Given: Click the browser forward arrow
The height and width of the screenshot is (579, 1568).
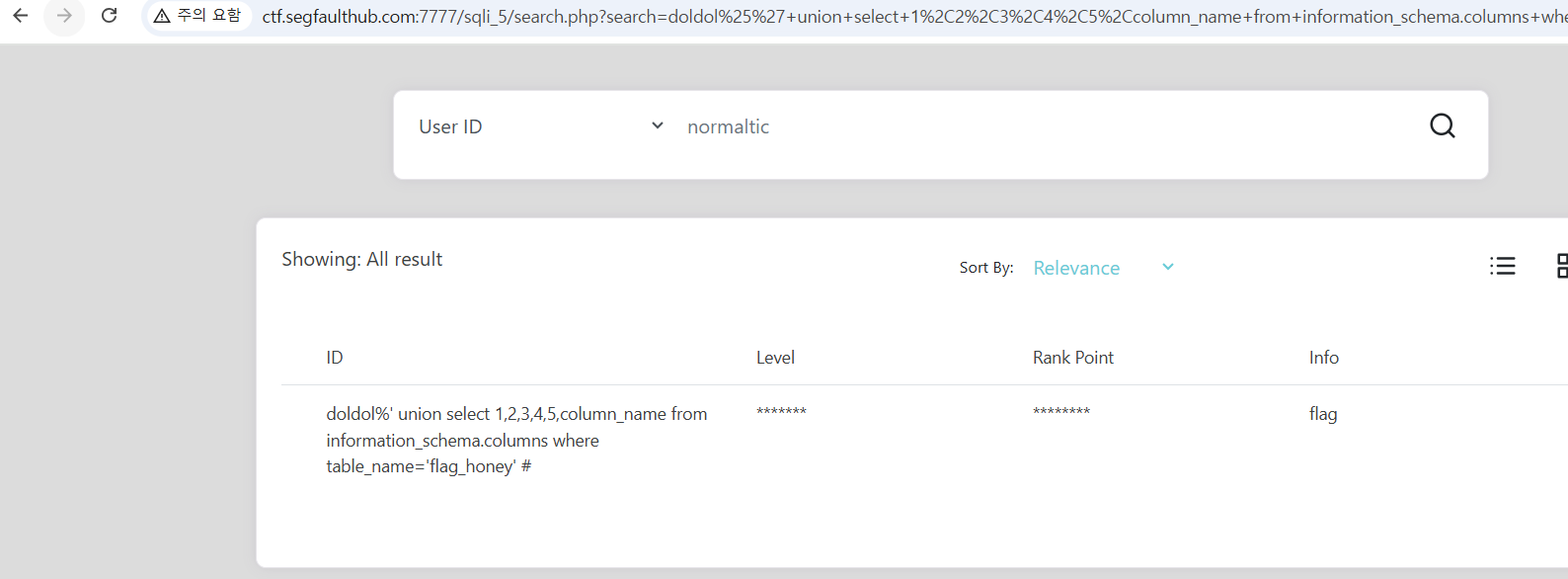Looking at the screenshot, I should (x=64, y=16).
